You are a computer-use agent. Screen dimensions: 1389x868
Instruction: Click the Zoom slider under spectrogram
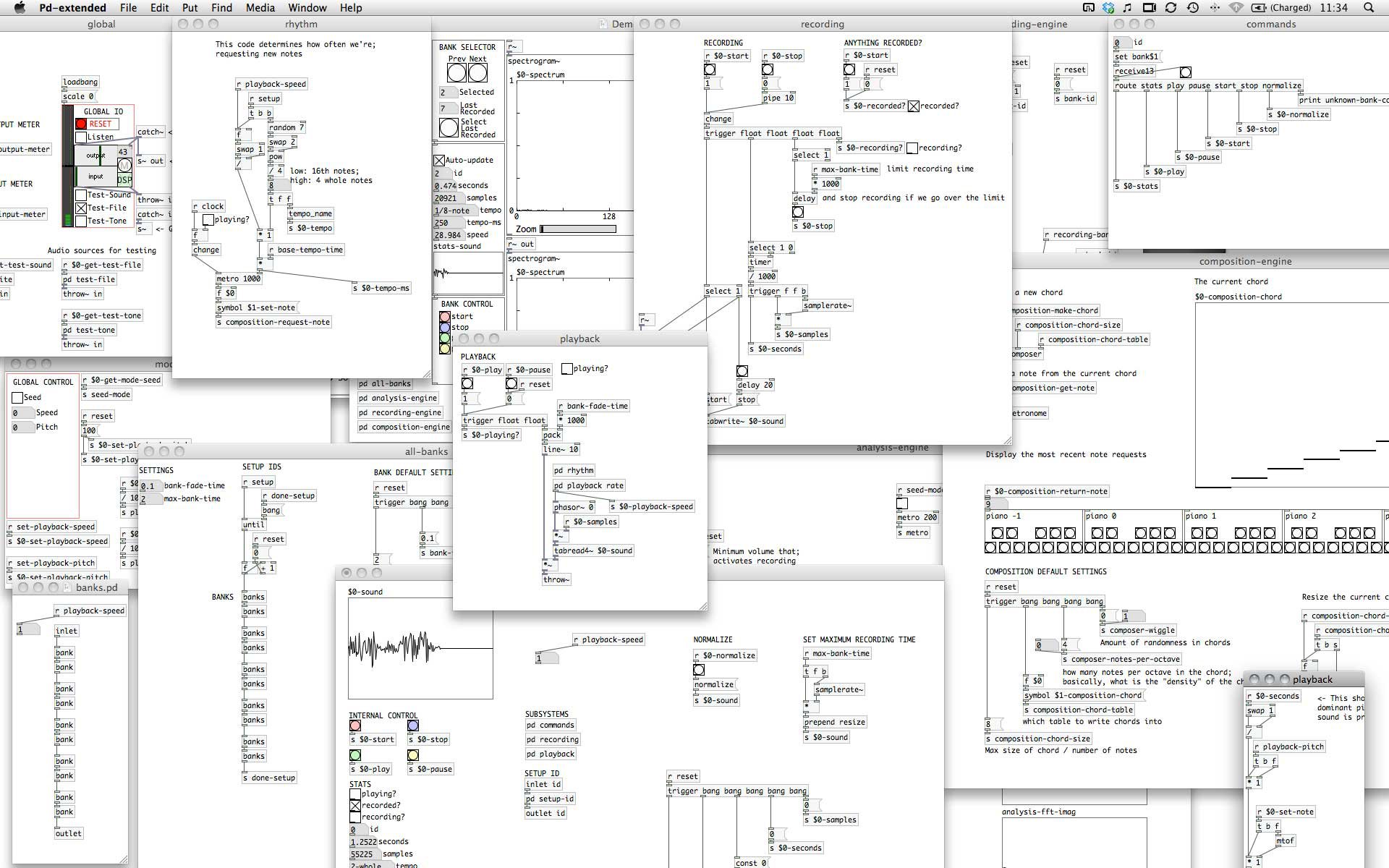coord(578,229)
